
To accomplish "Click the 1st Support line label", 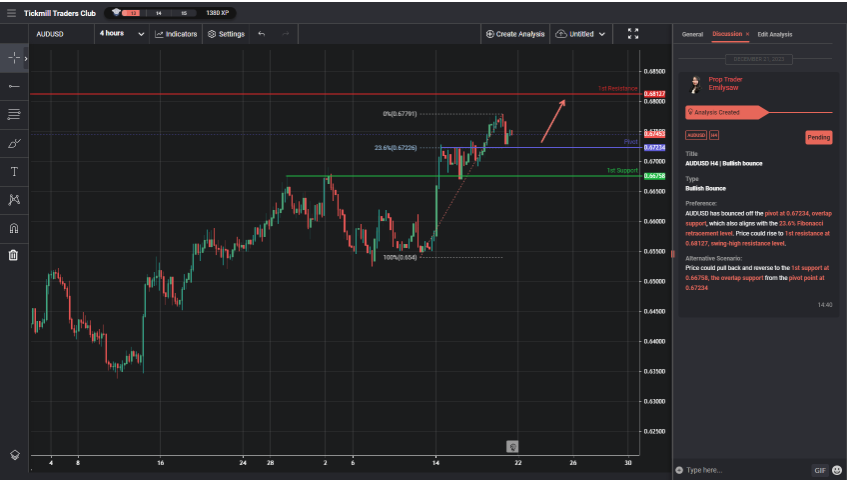I will [x=622, y=171].
